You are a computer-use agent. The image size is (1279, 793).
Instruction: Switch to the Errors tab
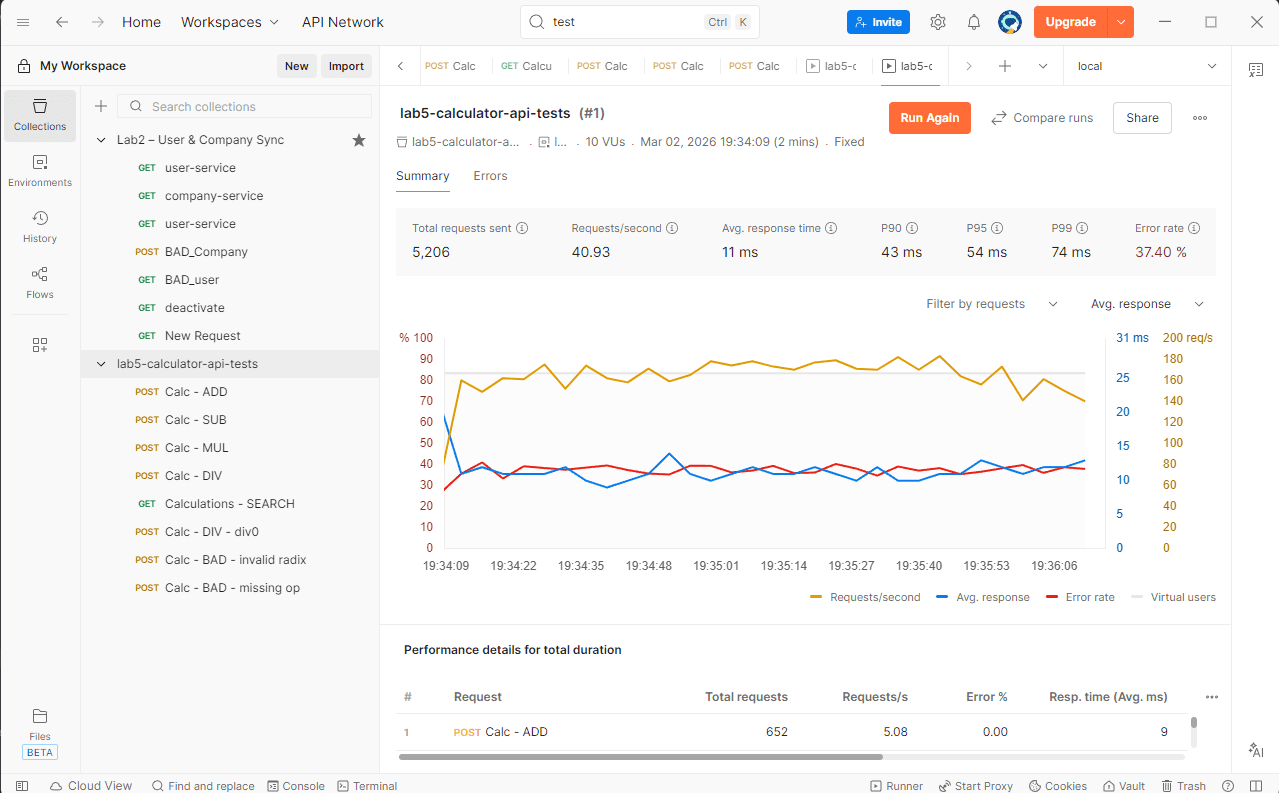pyautogui.click(x=489, y=176)
